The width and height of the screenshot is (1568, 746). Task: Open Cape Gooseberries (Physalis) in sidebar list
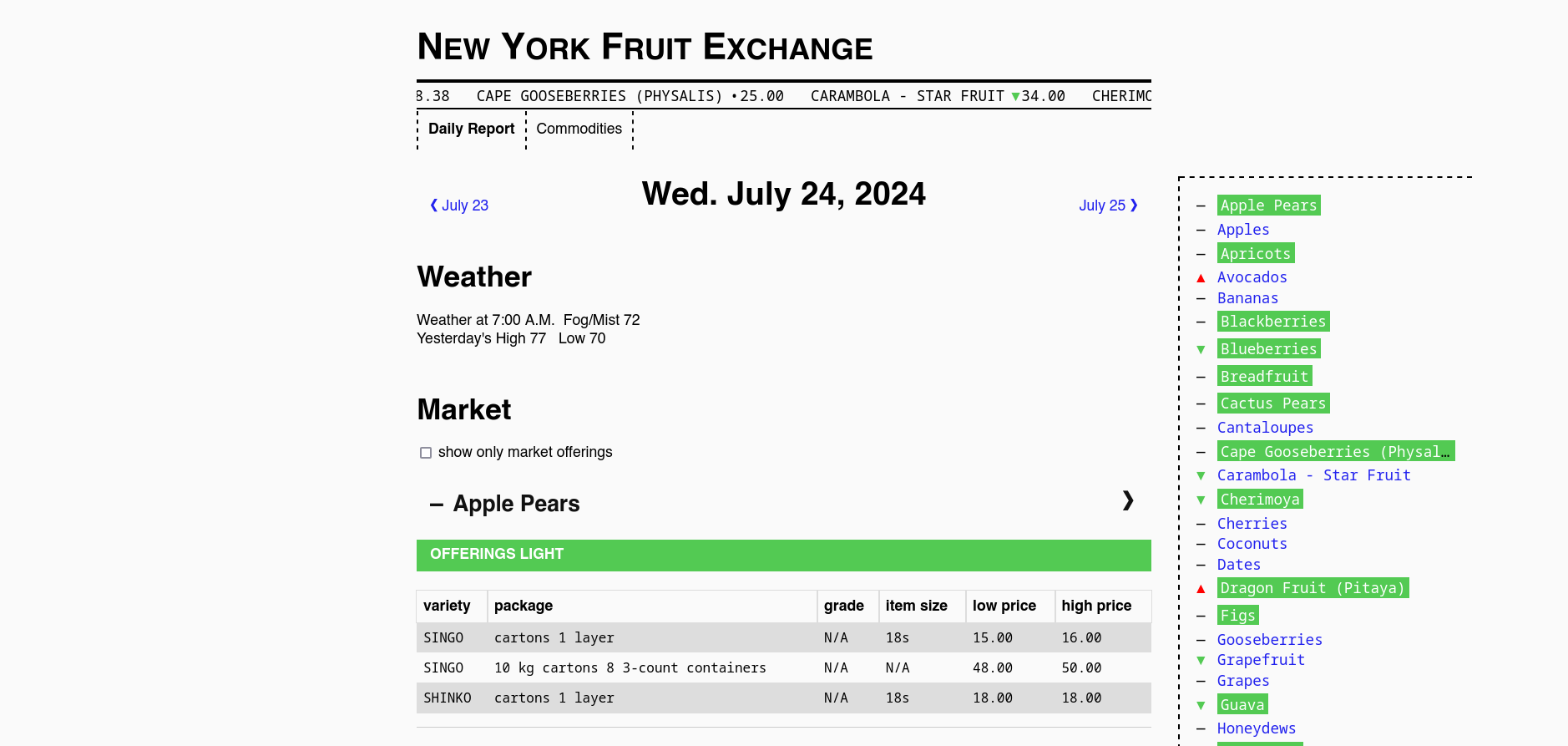(x=1336, y=451)
